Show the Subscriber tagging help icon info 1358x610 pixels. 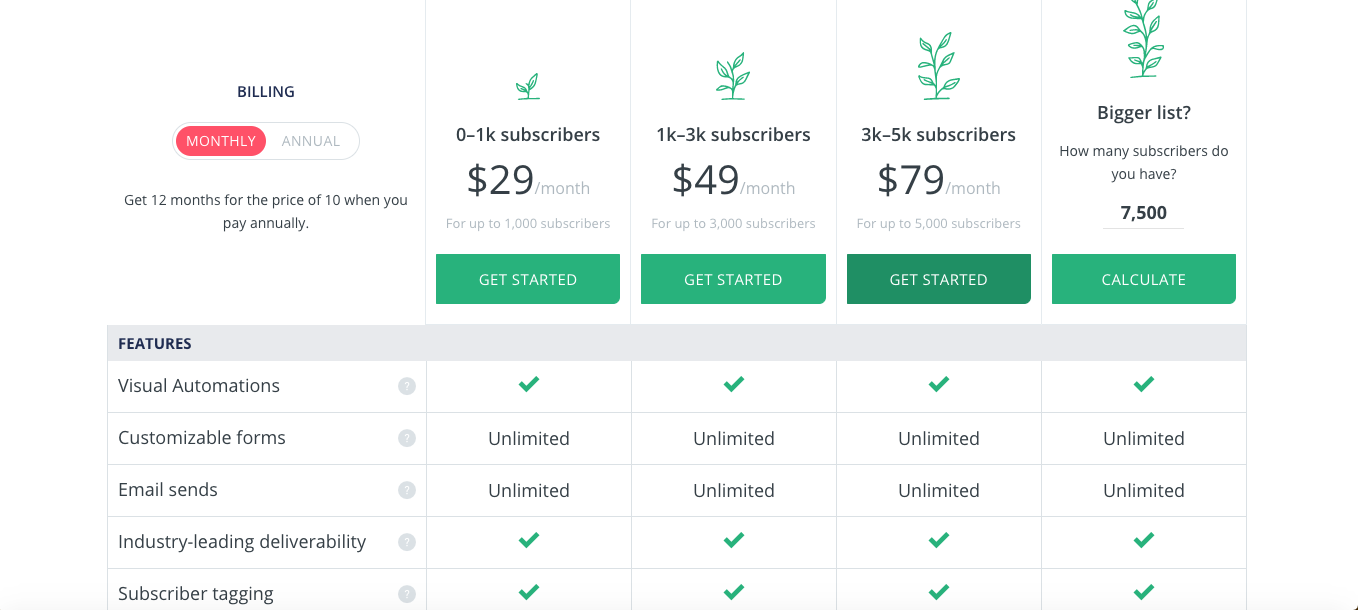[x=407, y=594]
